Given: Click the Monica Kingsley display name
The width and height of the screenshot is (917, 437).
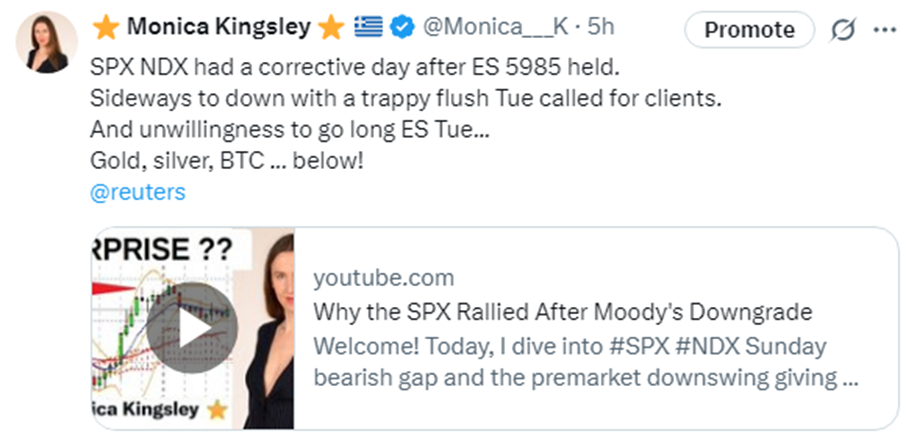Looking at the screenshot, I should tap(218, 28).
